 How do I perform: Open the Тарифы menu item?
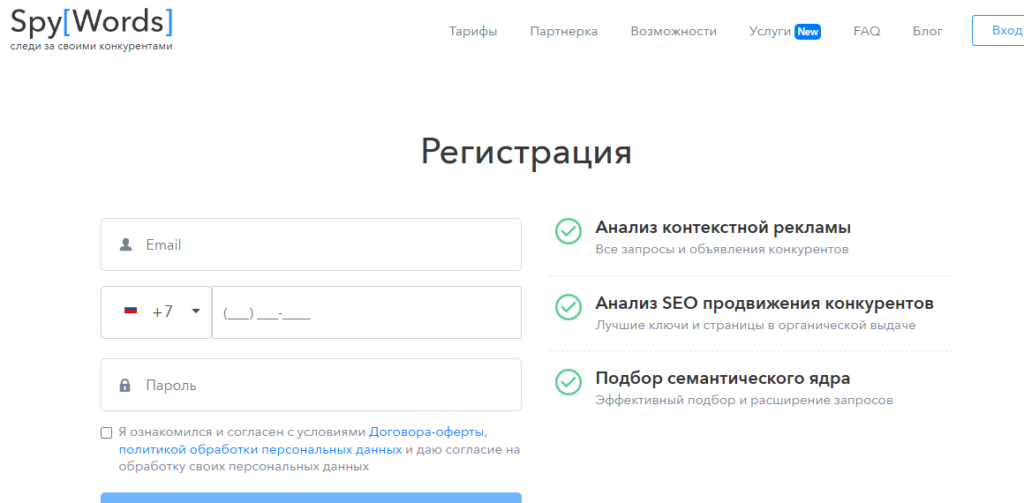point(473,31)
